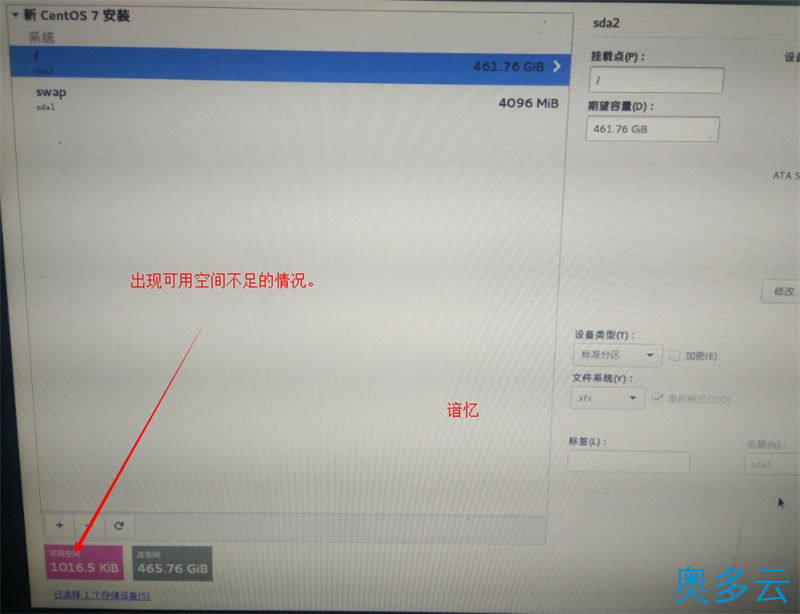Open the 文件系统 xfs dropdown
Image resolution: width=800 pixels, height=614 pixels.
click(x=607, y=398)
